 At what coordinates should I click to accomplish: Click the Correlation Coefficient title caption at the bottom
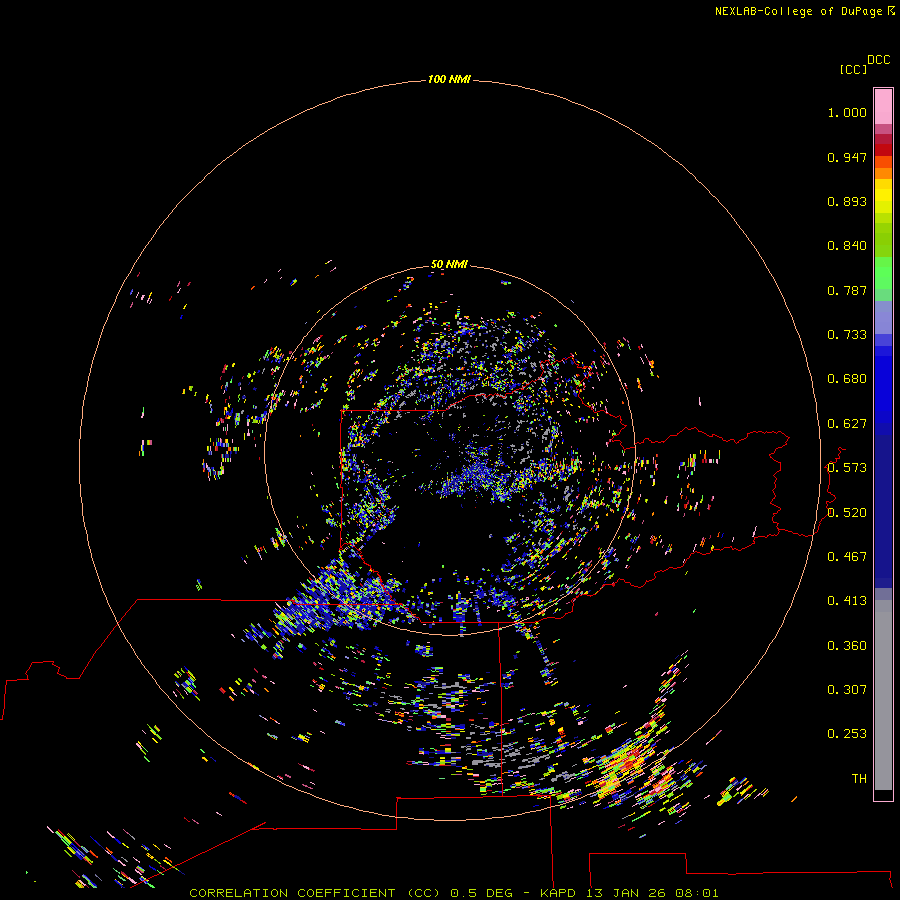453,893
